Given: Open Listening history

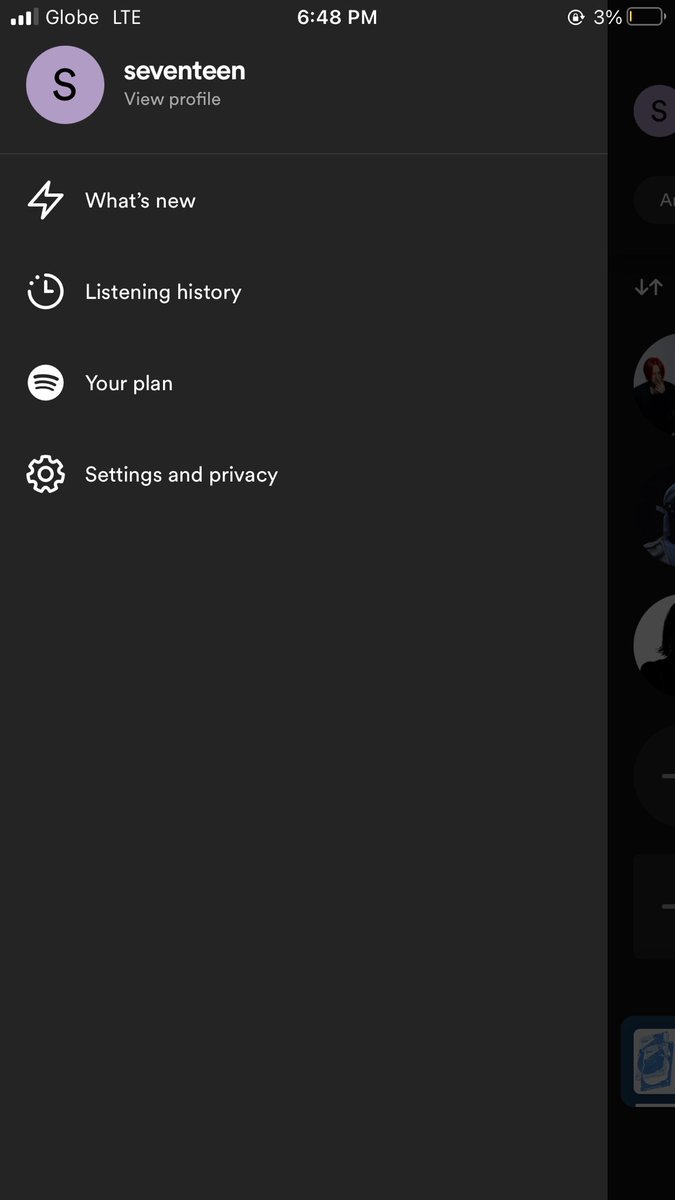Looking at the screenshot, I should coord(163,292).
